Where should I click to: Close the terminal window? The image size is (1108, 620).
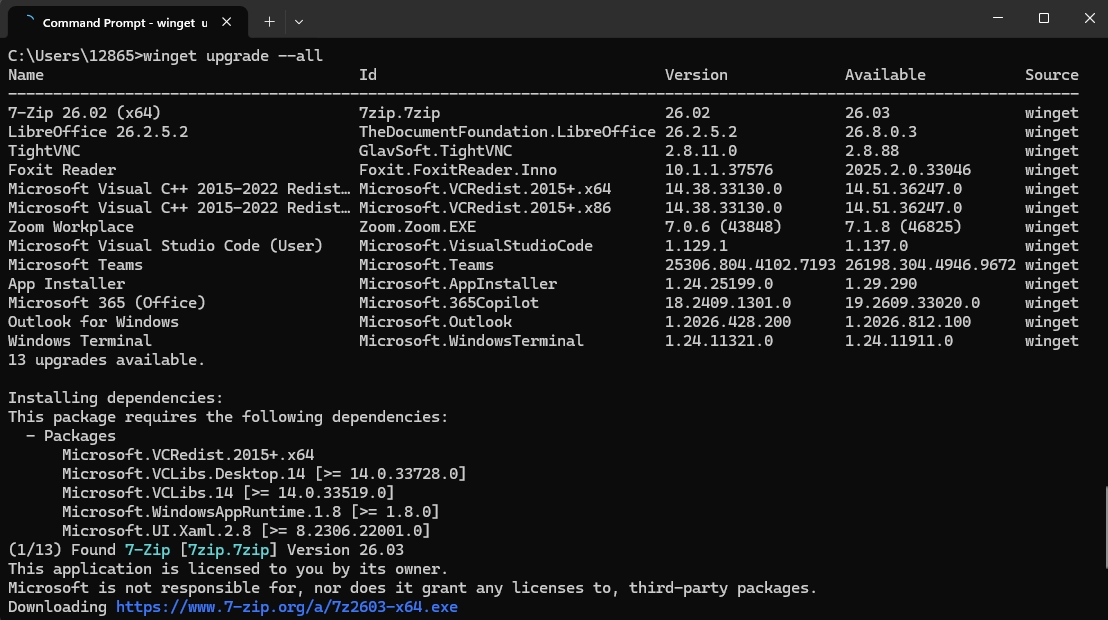coord(1090,18)
